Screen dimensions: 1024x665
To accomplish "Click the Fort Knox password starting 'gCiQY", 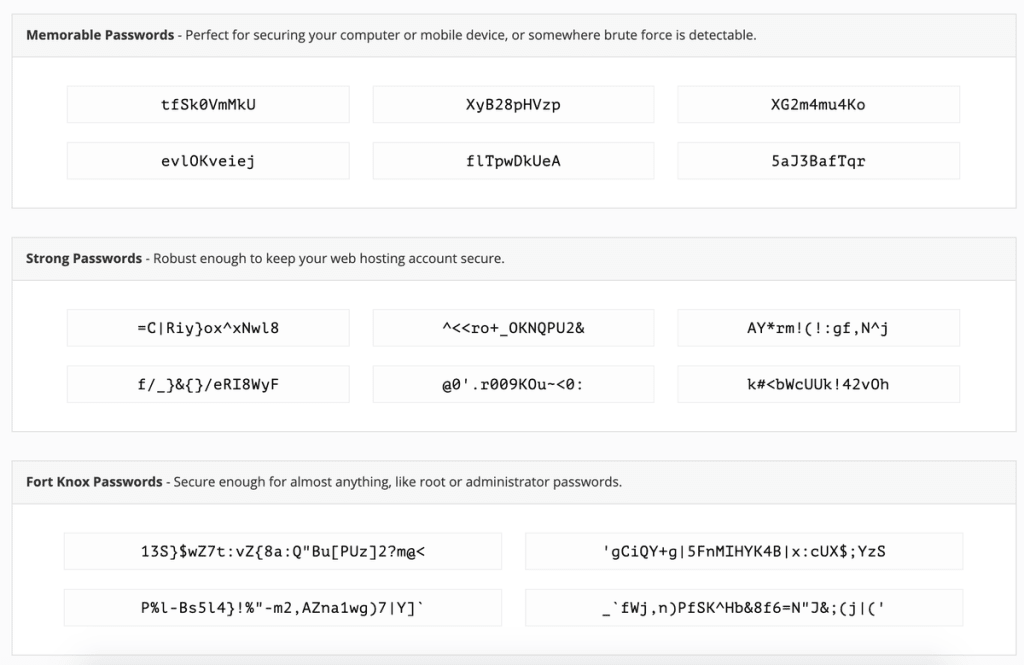I will pos(743,551).
